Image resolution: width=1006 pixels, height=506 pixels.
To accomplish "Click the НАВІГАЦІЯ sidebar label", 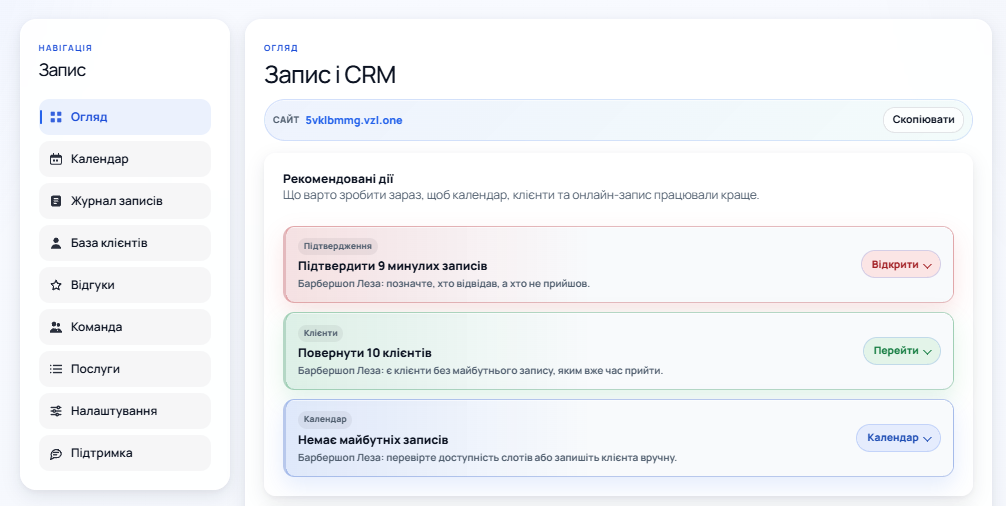I will point(65,48).
